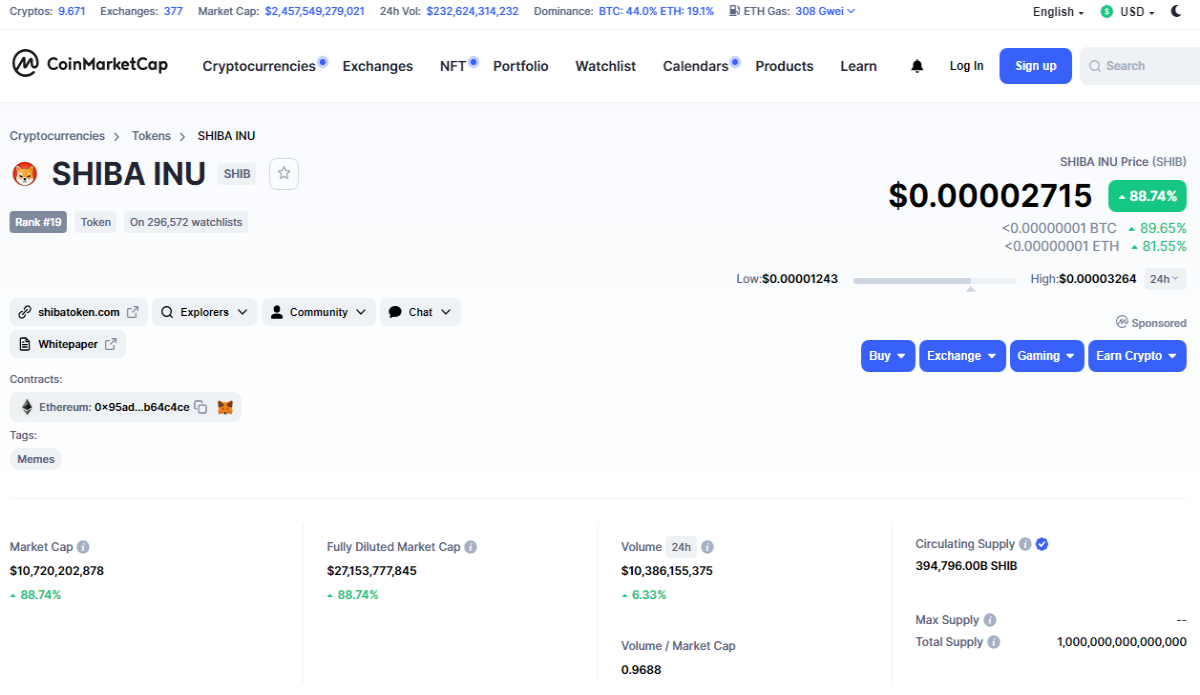This screenshot has height=695, width=1200.
Task: Click the Volume 24h period badge
Action: 681,547
